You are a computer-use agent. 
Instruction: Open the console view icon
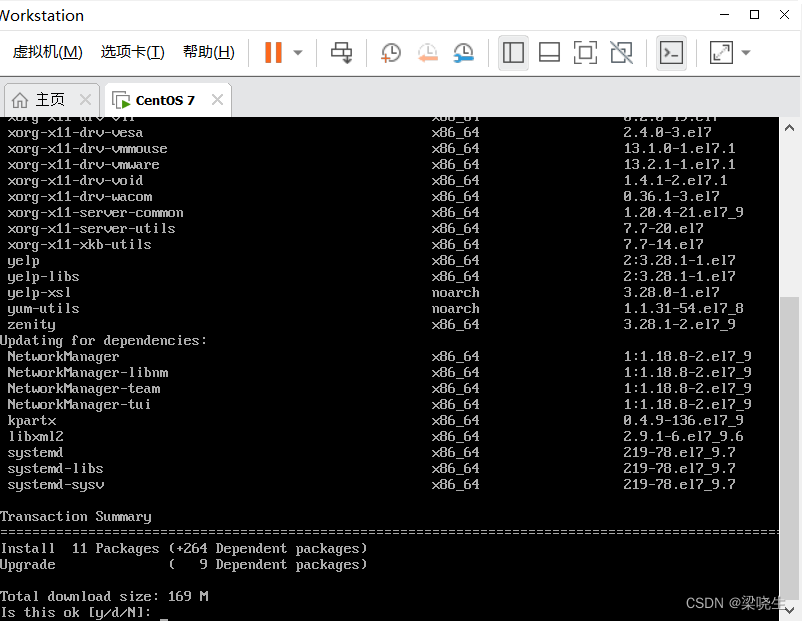click(671, 52)
